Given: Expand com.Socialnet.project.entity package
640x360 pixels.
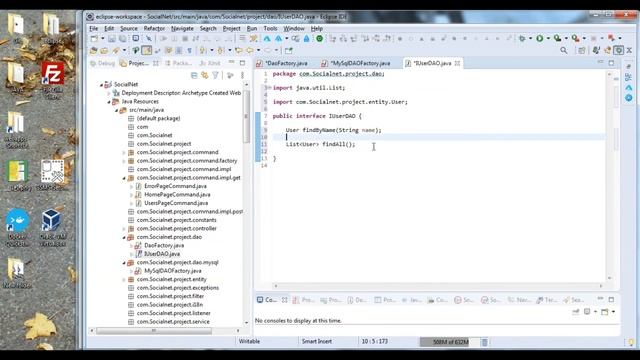Looking at the screenshot, I should 124,280.
